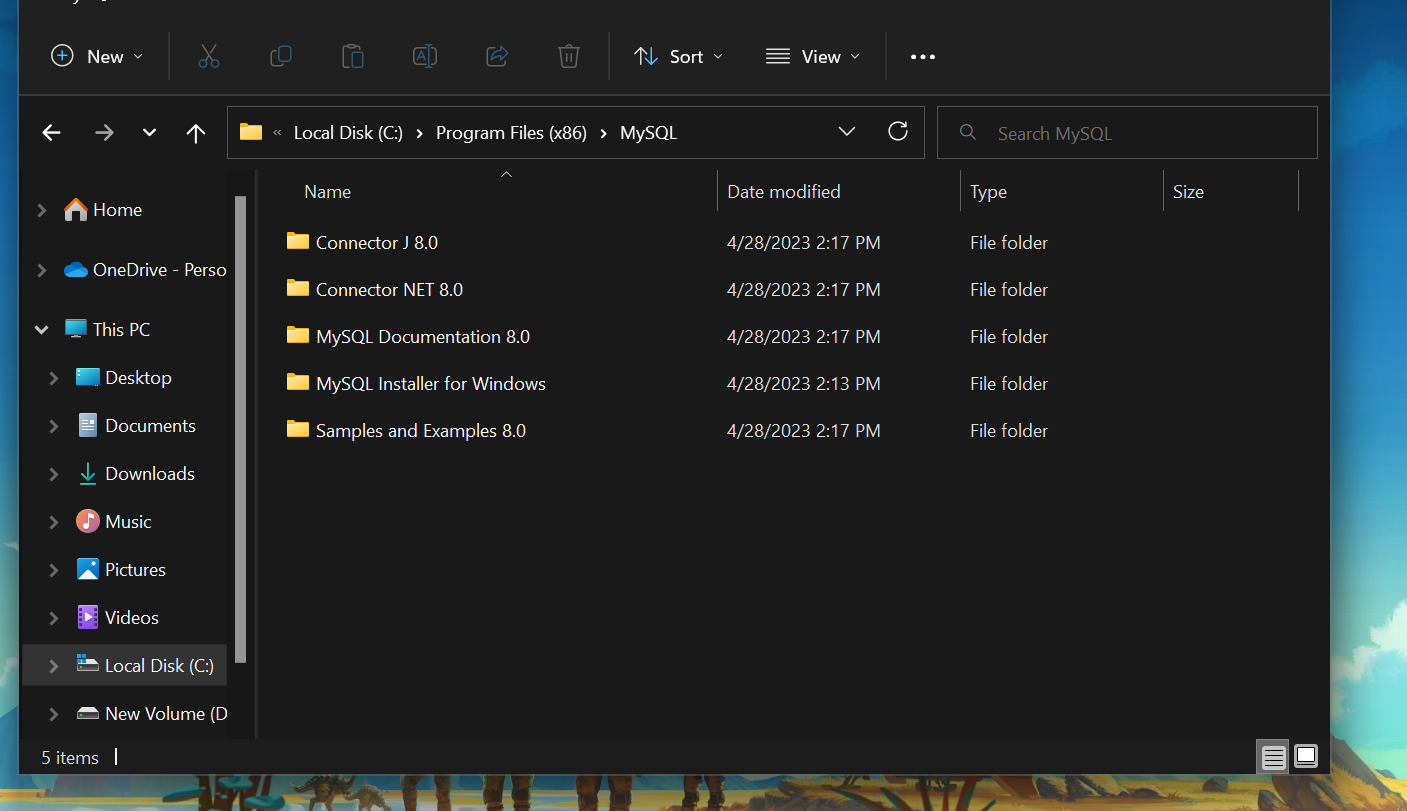This screenshot has height=811, width=1407.
Task: Click the Home icon in sidebar
Action: click(75, 209)
